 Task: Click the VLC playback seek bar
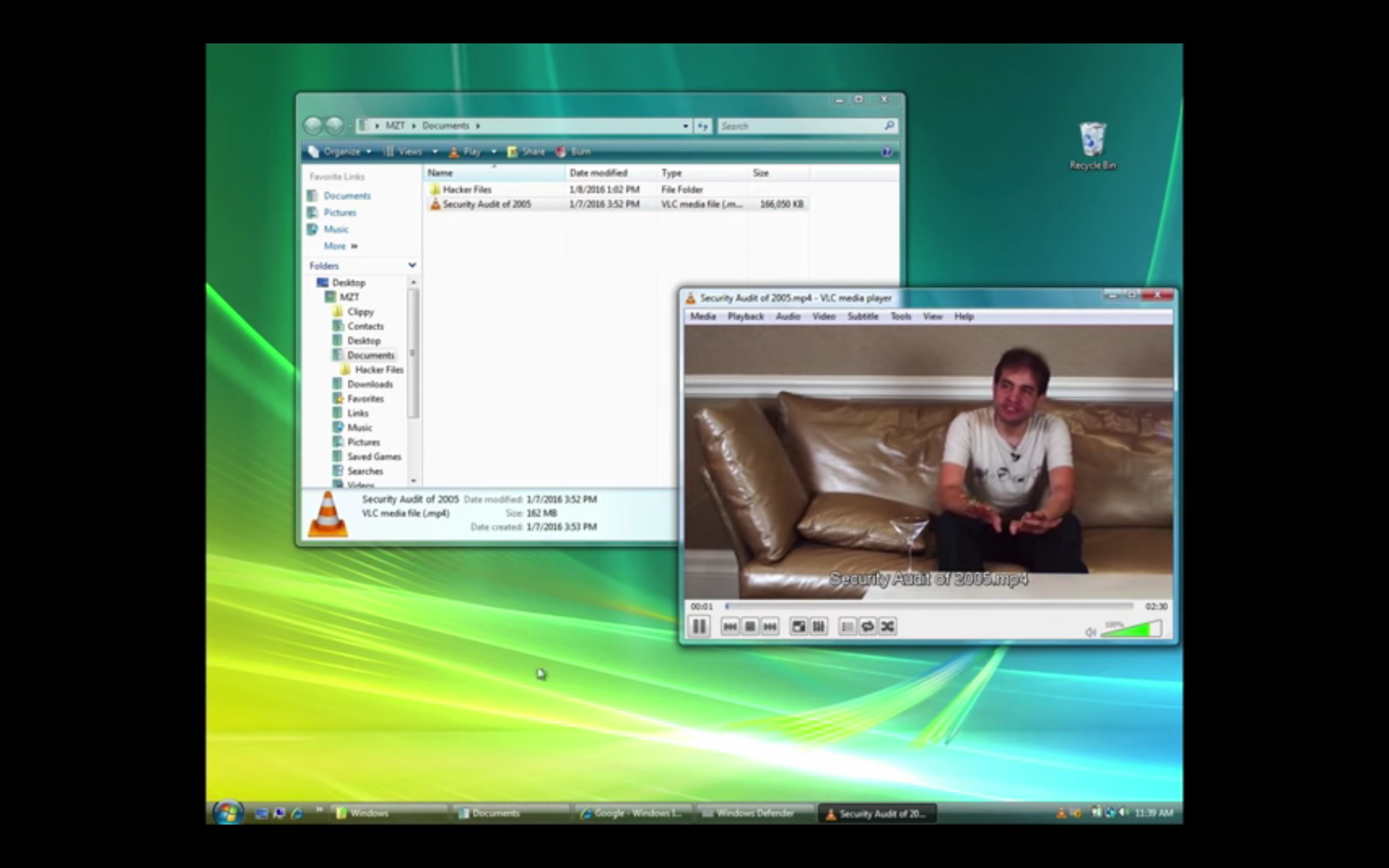click(x=929, y=606)
